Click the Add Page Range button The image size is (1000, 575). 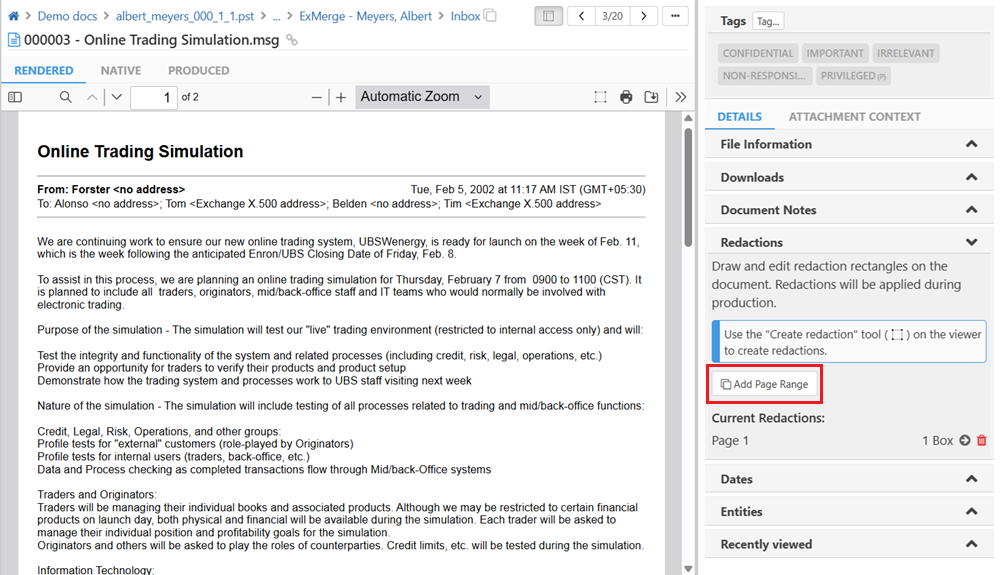click(x=765, y=384)
